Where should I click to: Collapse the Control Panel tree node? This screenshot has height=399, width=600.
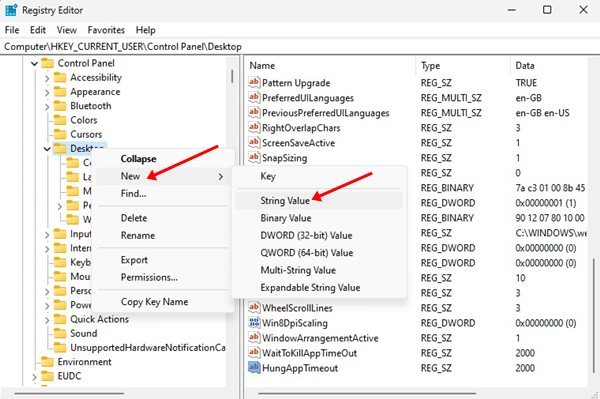[34, 64]
